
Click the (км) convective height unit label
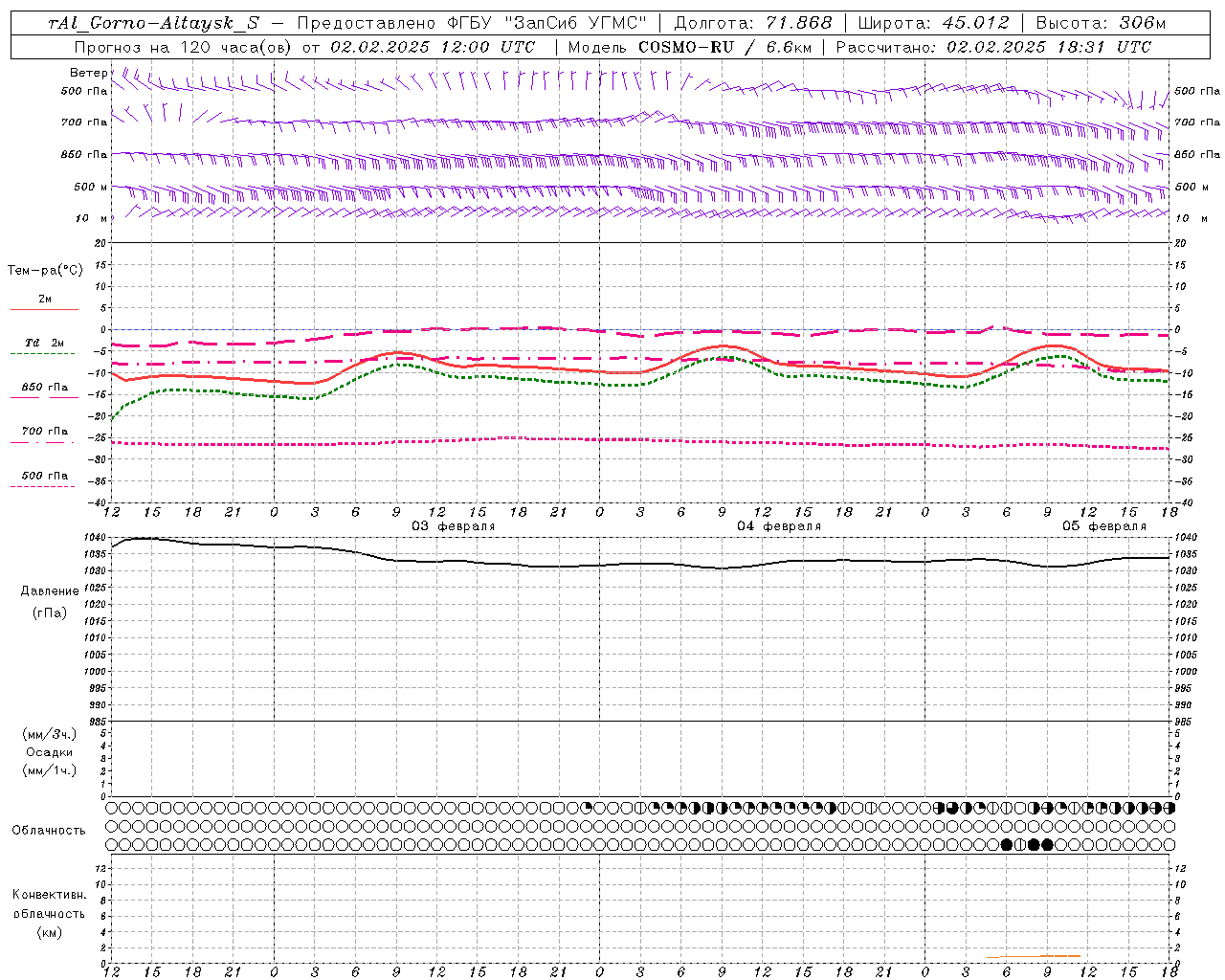pos(49,932)
